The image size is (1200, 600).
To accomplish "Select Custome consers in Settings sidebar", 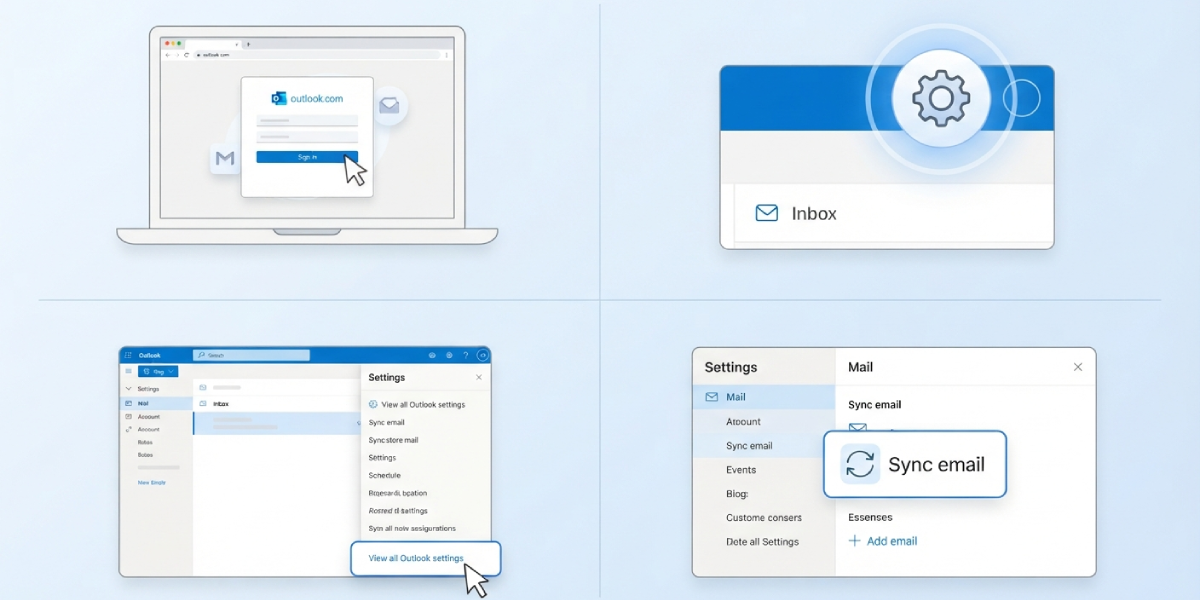I will click(764, 518).
